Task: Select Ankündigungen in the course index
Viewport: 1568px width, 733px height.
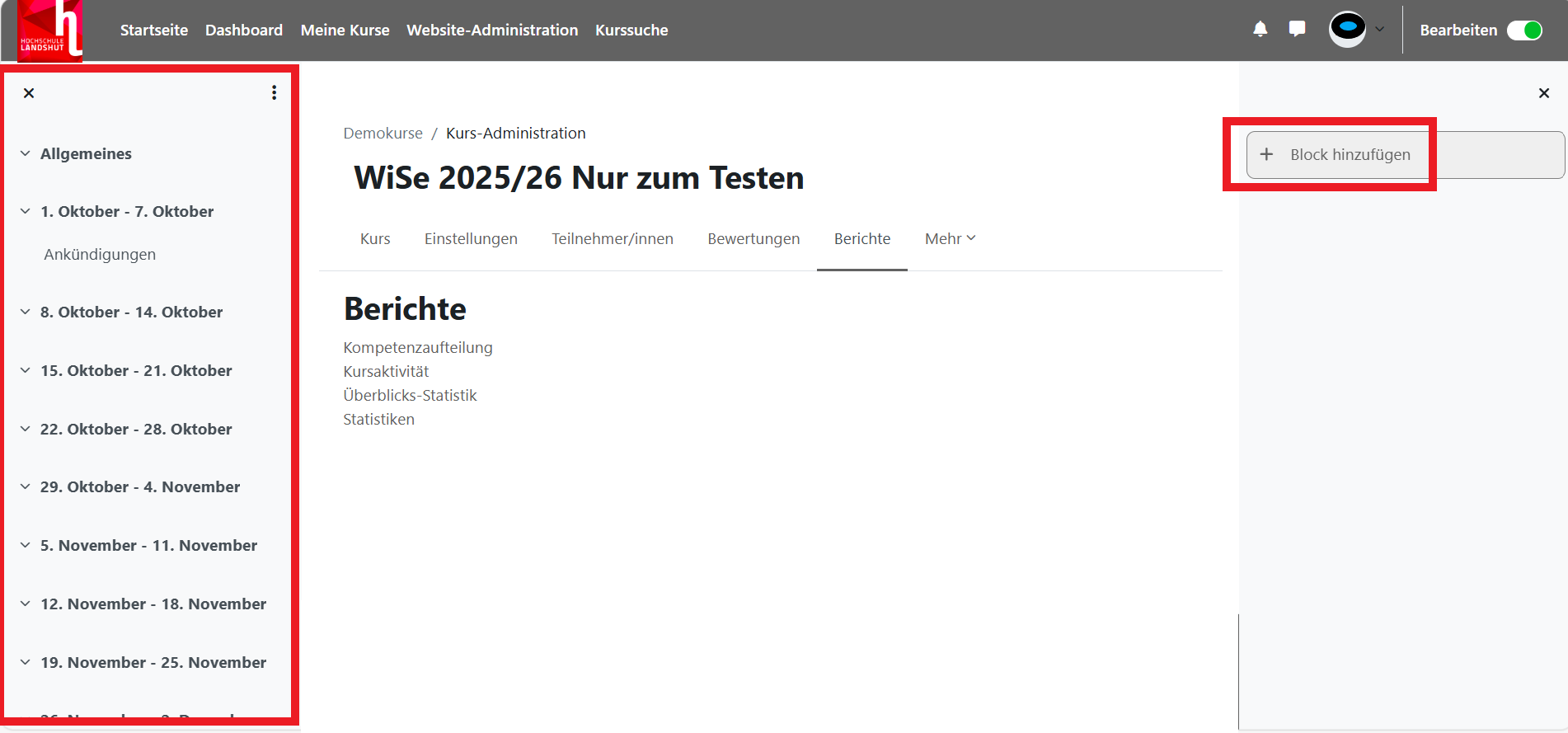Action: pyautogui.click(x=100, y=255)
